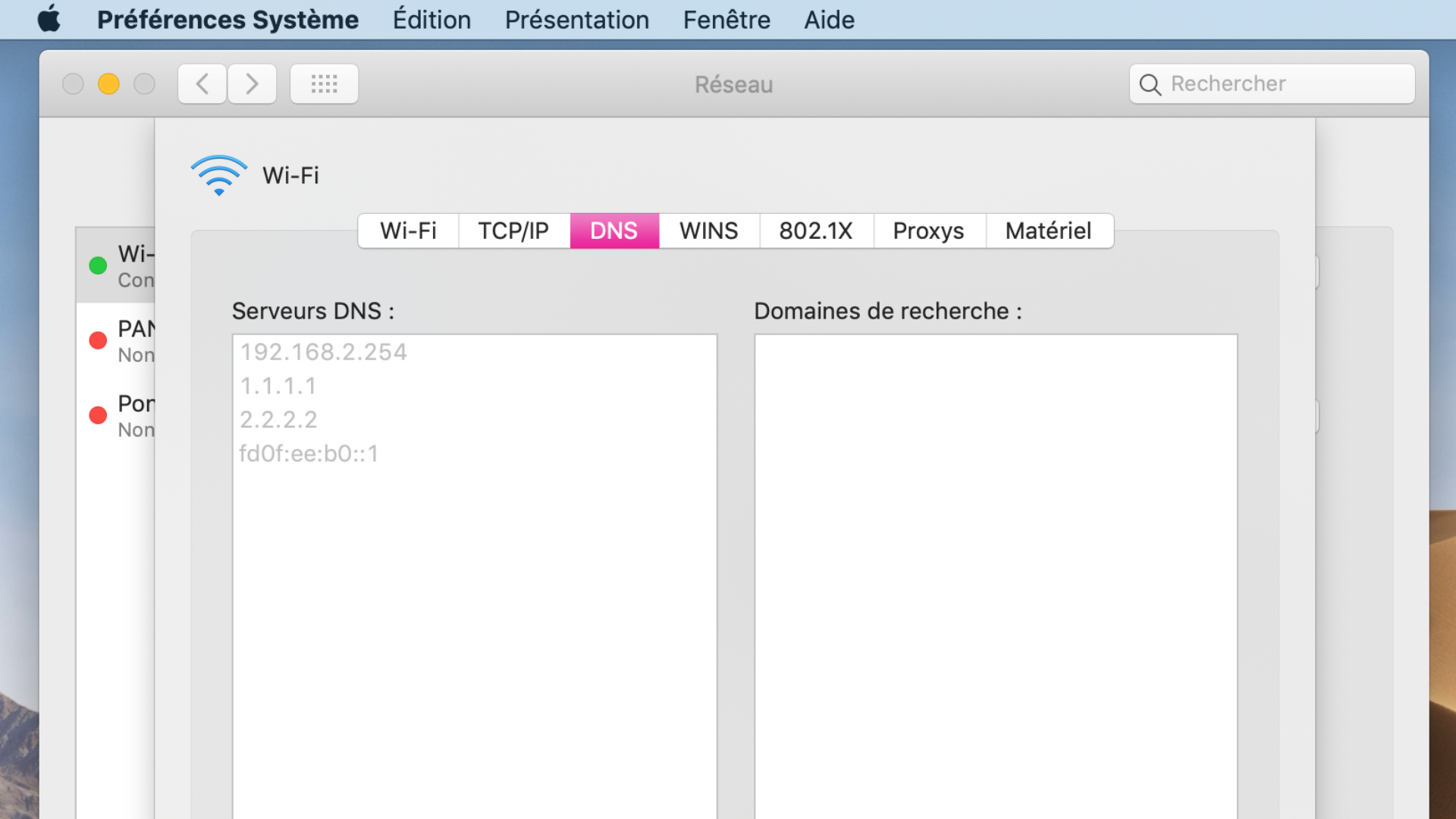Click the back navigation arrow
The width and height of the screenshot is (1456, 819).
click(x=202, y=83)
